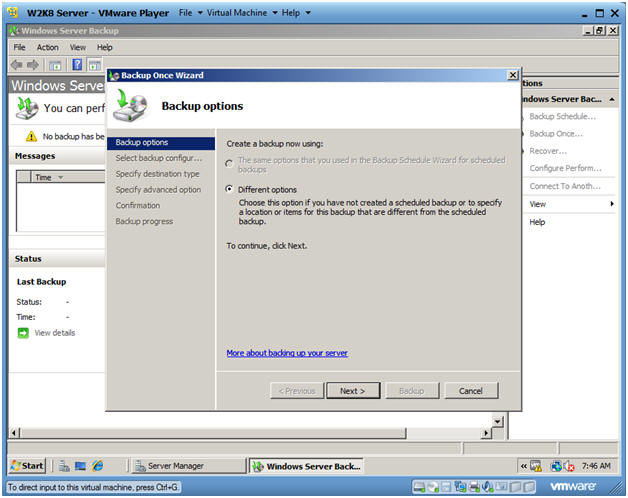Image resolution: width=628 pixels, height=498 pixels.
Task: Click the VMware printer status icon
Action: point(474,487)
